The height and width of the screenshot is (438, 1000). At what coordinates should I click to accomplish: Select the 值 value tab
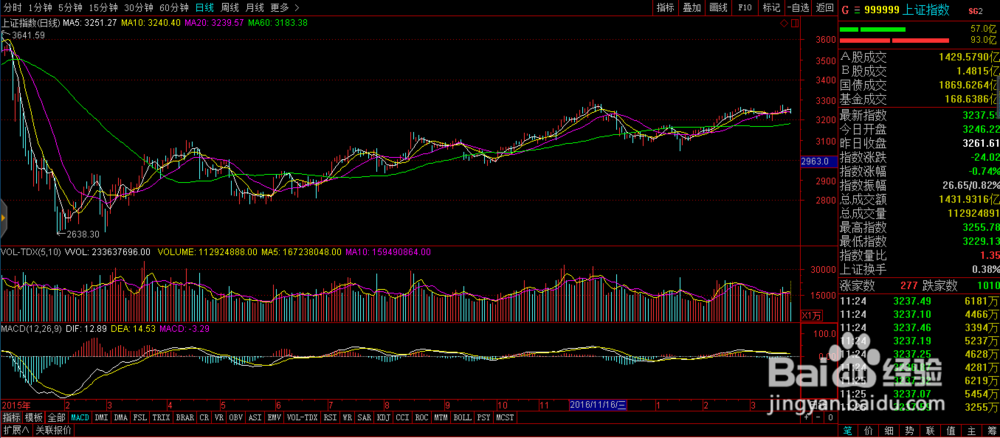click(950, 430)
